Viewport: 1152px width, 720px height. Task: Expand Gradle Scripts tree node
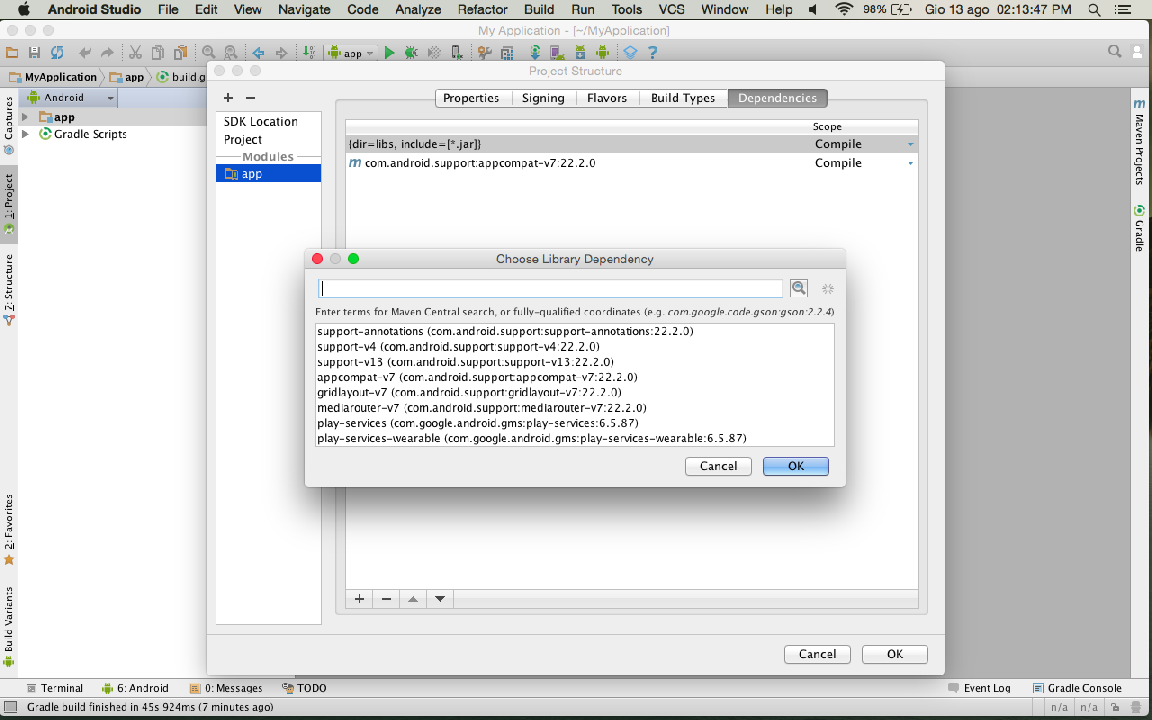pyautogui.click(x=25, y=134)
